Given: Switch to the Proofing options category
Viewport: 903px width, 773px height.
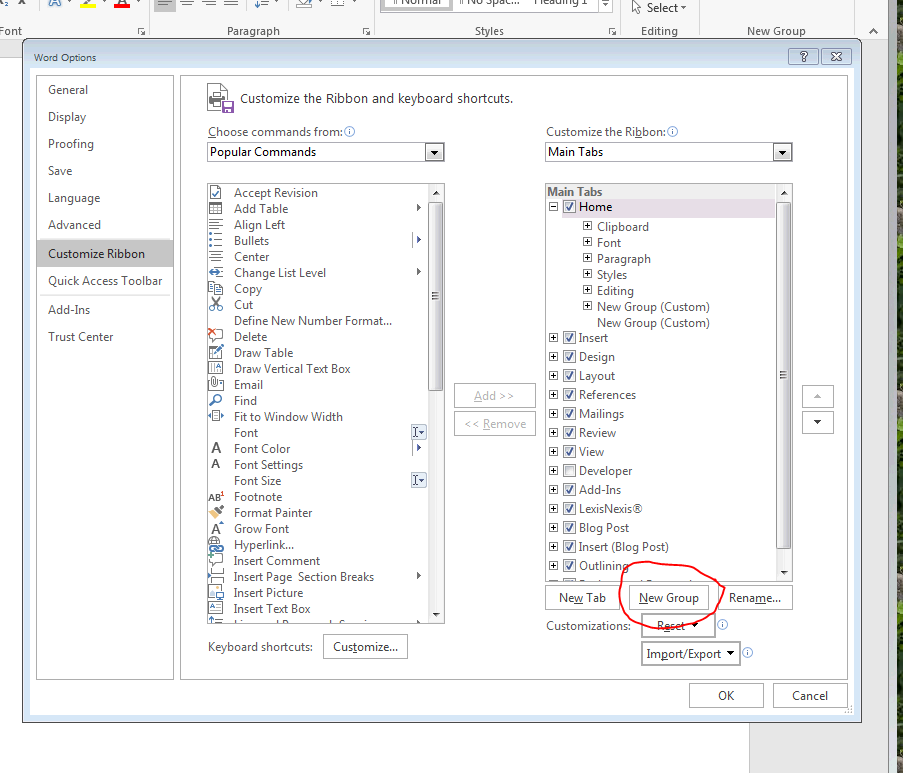Looking at the screenshot, I should coord(71,144).
